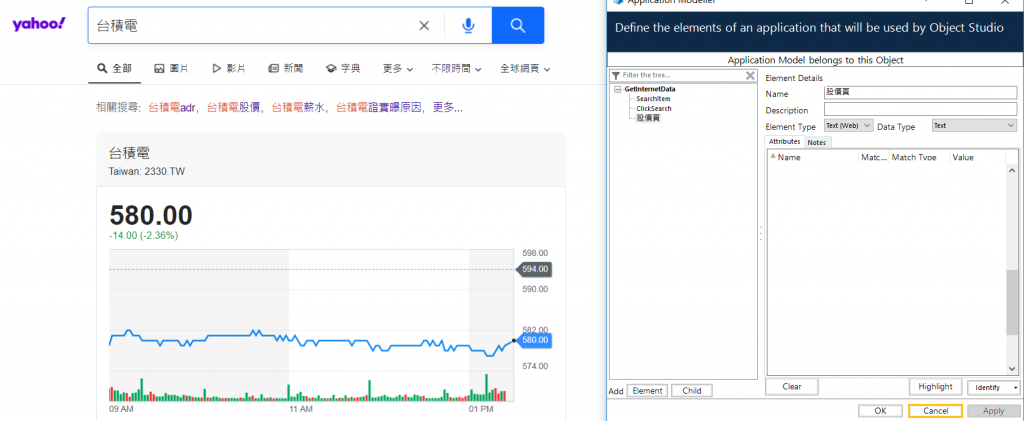Click 更多... in related searches
Image resolution: width=1024 pixels, height=421 pixels.
pos(448,108)
